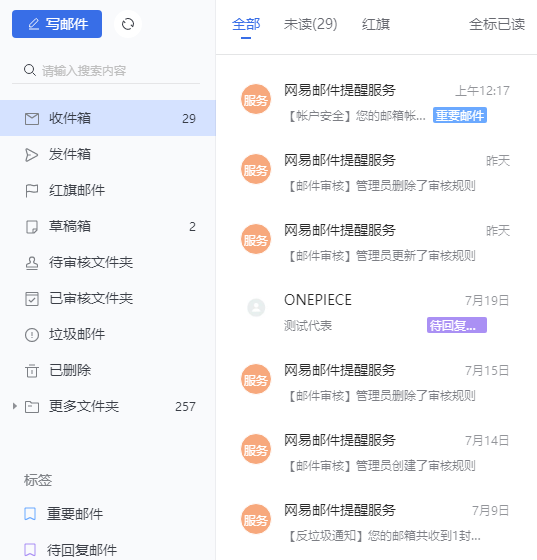Open the Inbox envelope icon
Image resolution: width=537 pixels, height=560 pixels.
tap(32, 119)
